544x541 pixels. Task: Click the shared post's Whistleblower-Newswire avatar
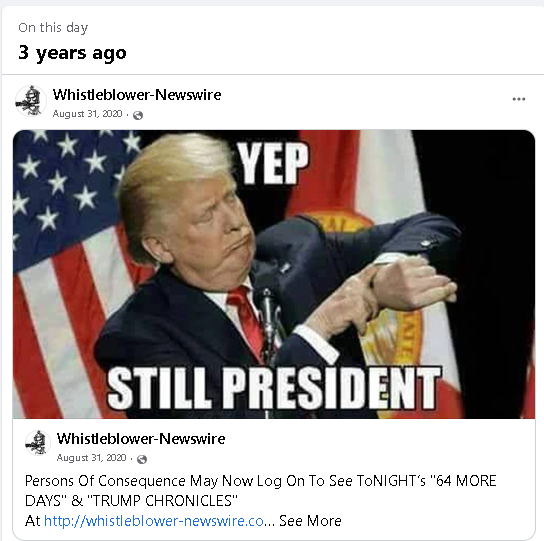[x=38, y=443]
